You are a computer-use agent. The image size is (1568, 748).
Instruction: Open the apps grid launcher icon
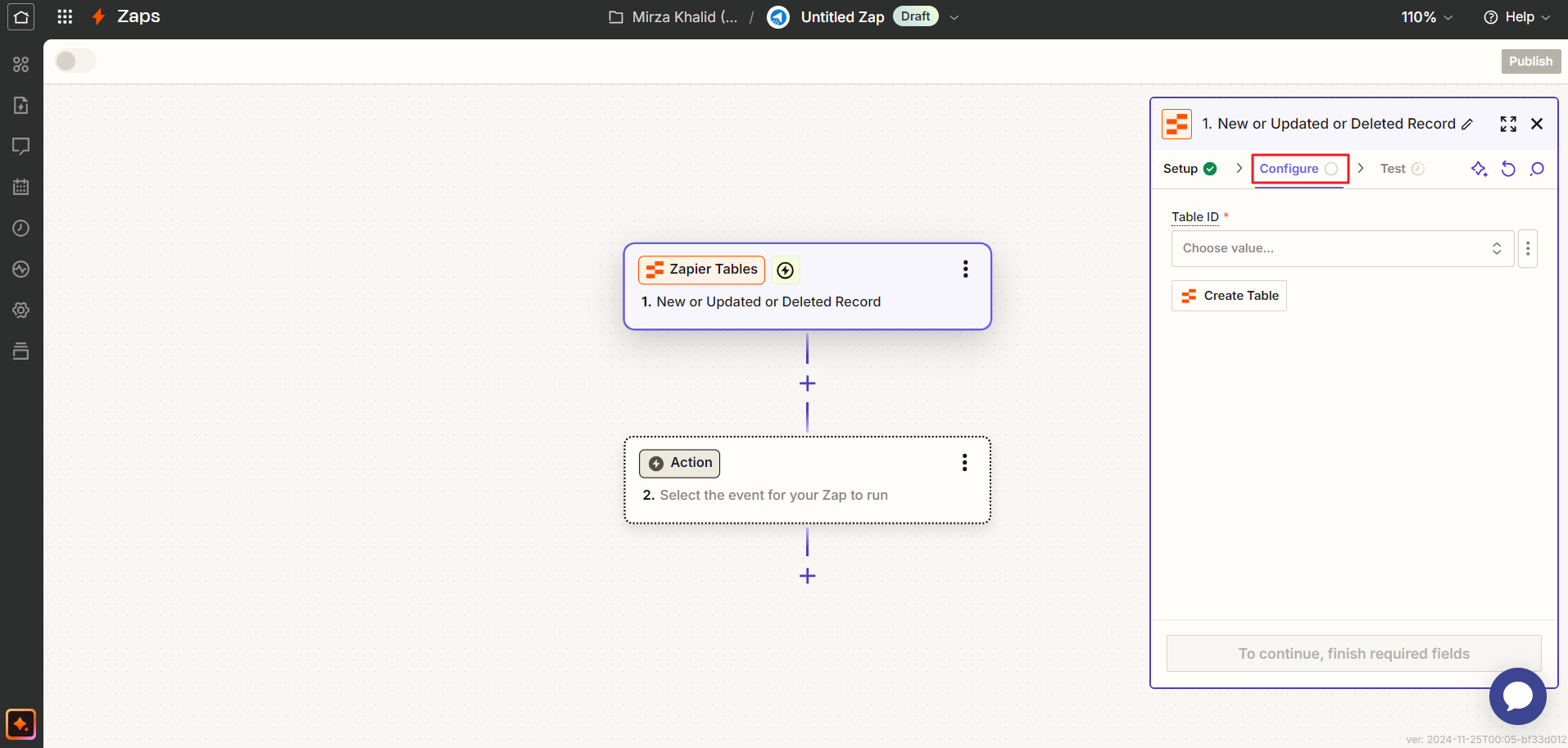(x=65, y=16)
